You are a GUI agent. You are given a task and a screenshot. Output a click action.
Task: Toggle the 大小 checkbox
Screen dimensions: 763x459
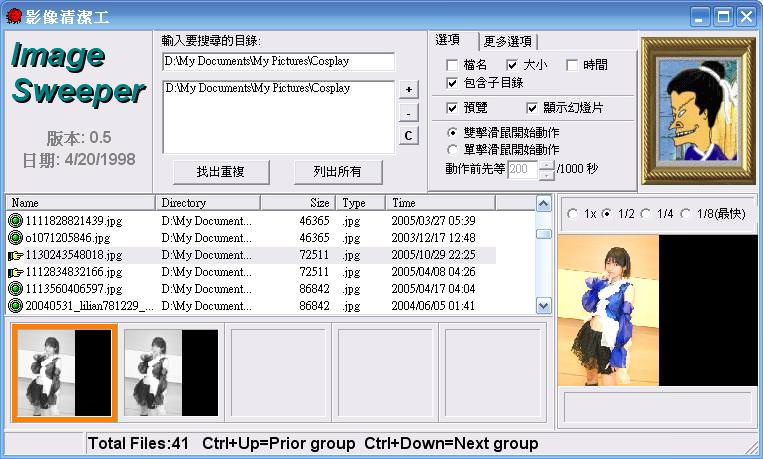tap(512, 65)
